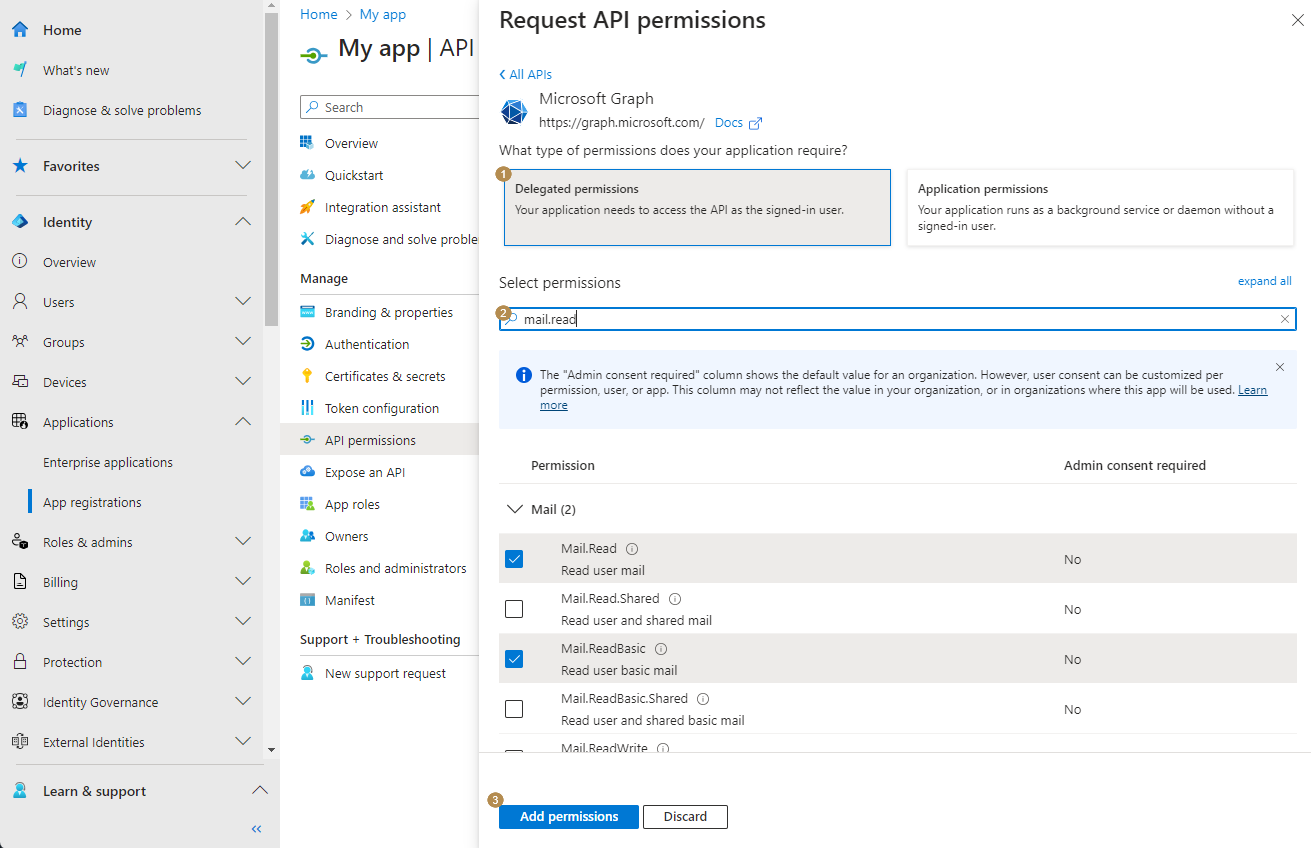Image resolution: width=1311 pixels, height=848 pixels.
Task: Go to Expose an API page
Action: click(364, 472)
